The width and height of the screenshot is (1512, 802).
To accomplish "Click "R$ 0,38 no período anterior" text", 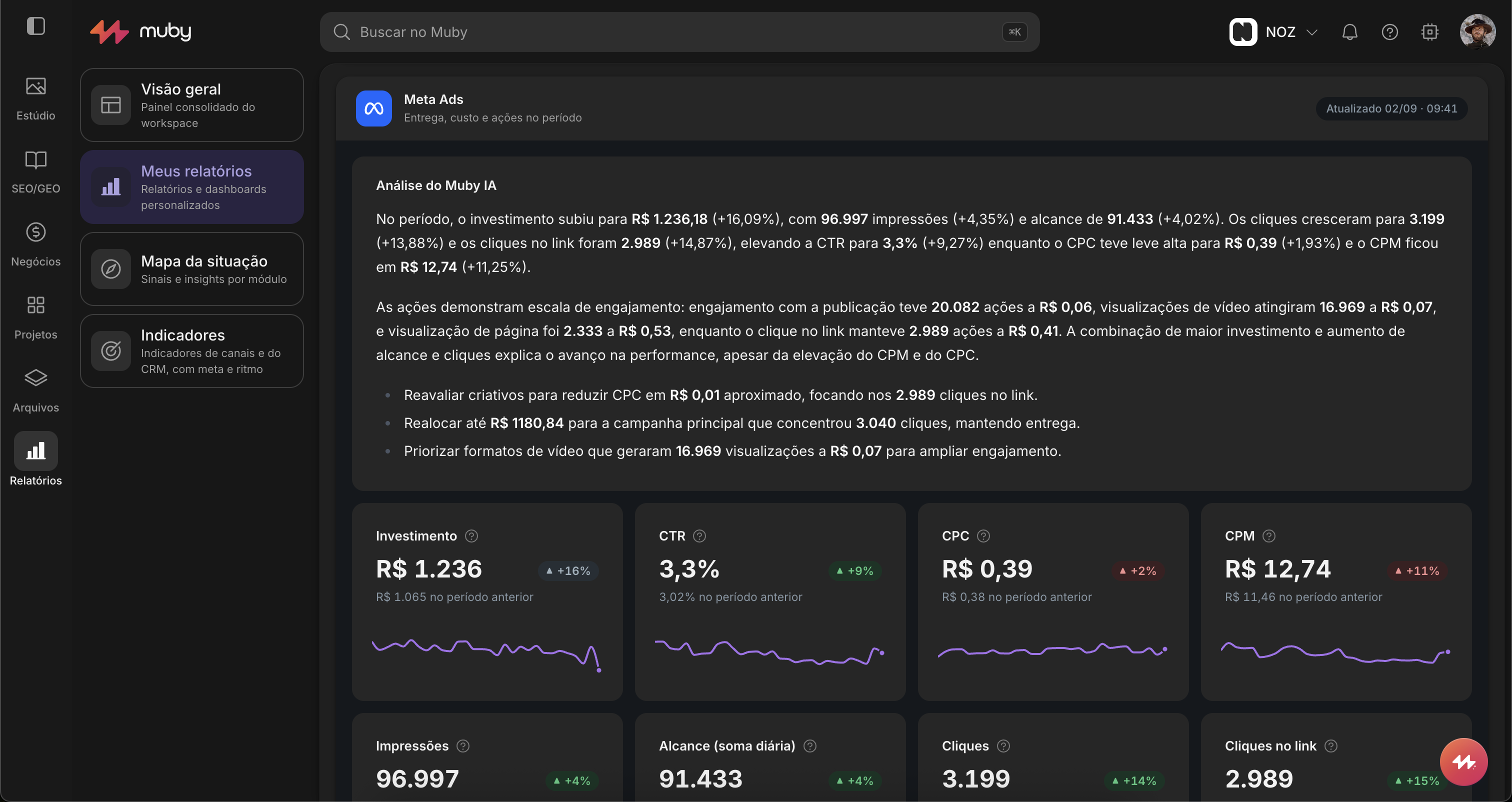I will click(1016, 597).
